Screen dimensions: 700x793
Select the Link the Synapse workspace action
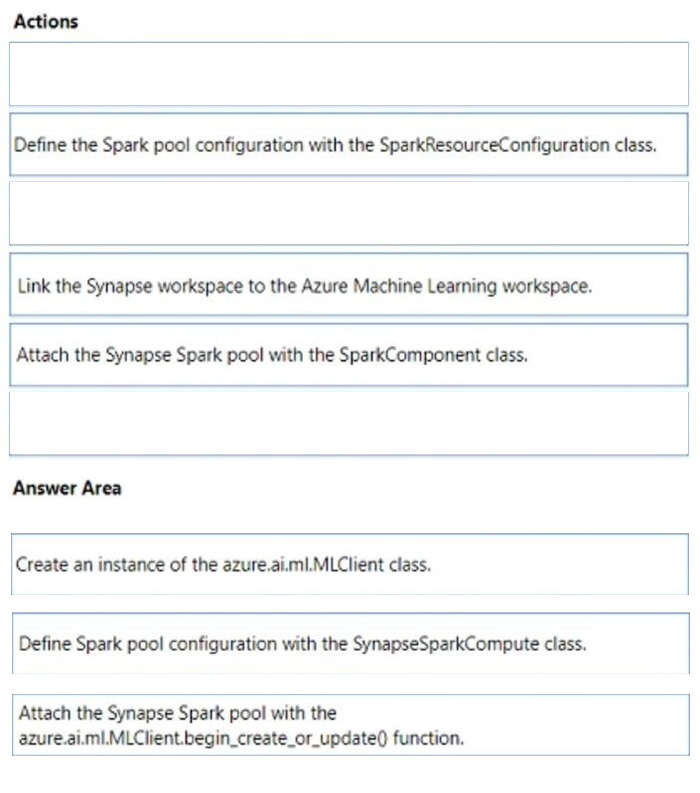(x=349, y=285)
